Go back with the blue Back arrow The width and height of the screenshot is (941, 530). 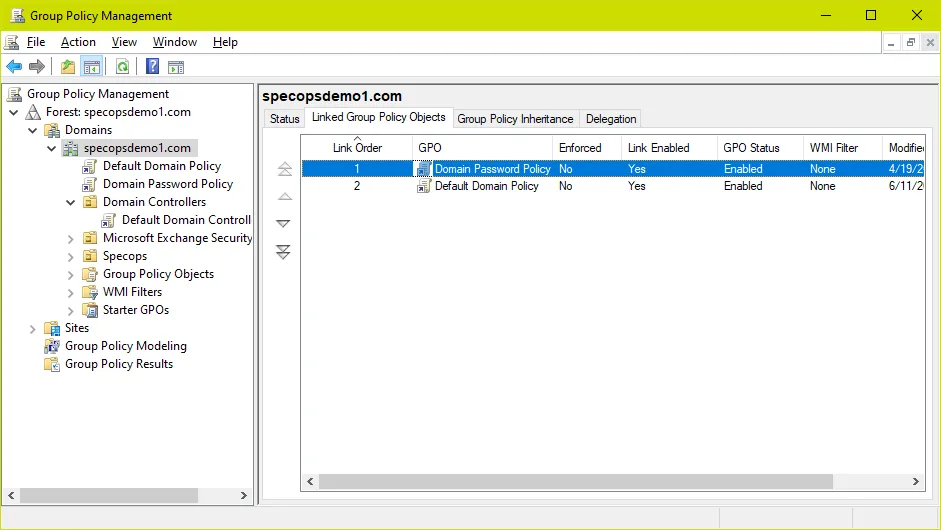point(14,67)
